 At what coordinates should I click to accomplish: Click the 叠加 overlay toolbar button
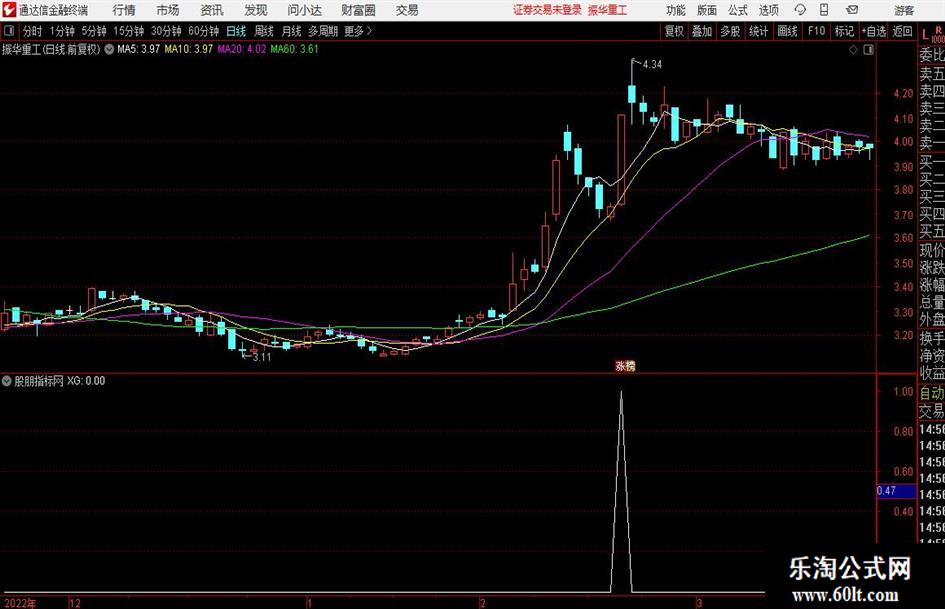point(702,31)
